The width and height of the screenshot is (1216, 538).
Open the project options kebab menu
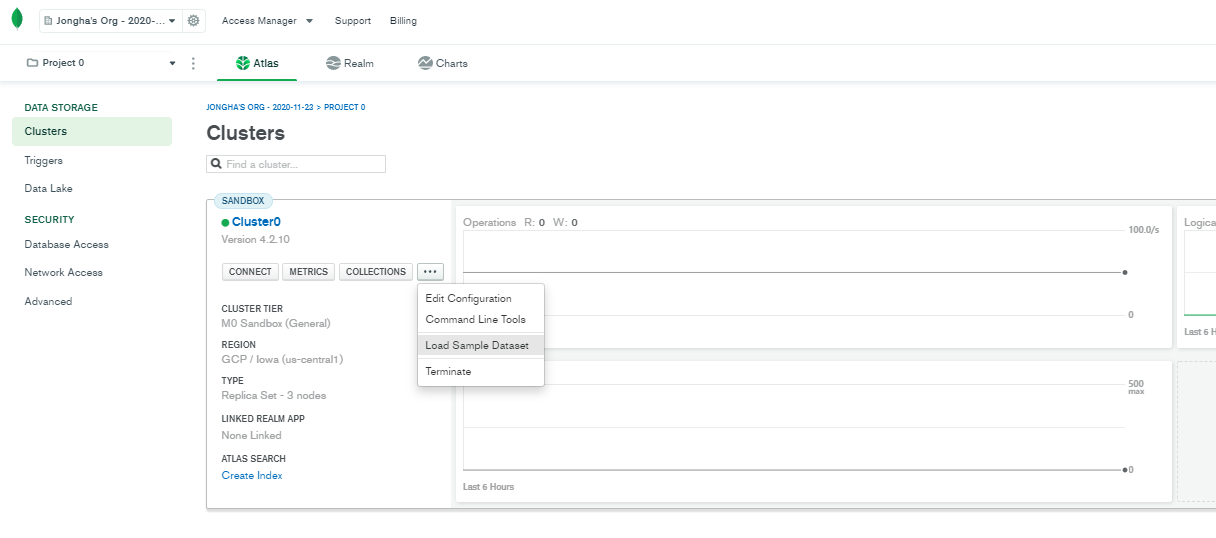(193, 63)
